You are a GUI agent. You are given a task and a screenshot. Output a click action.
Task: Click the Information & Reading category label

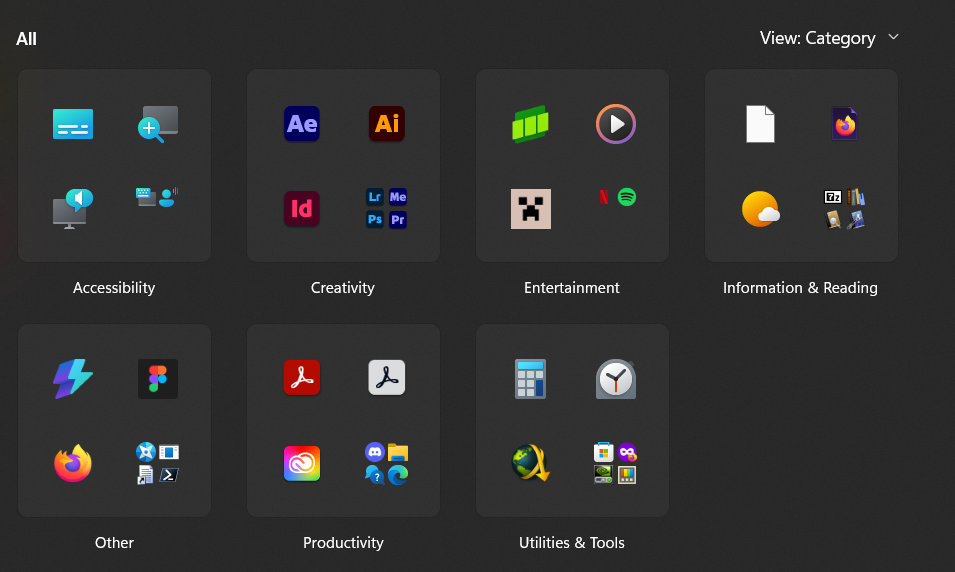800,288
